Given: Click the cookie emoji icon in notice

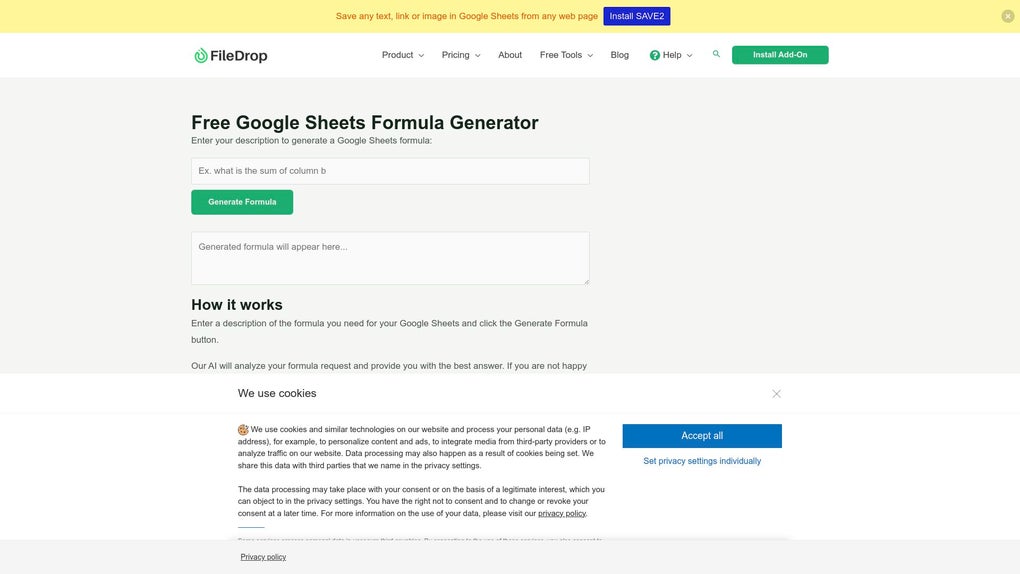Looking at the screenshot, I should [x=243, y=430].
